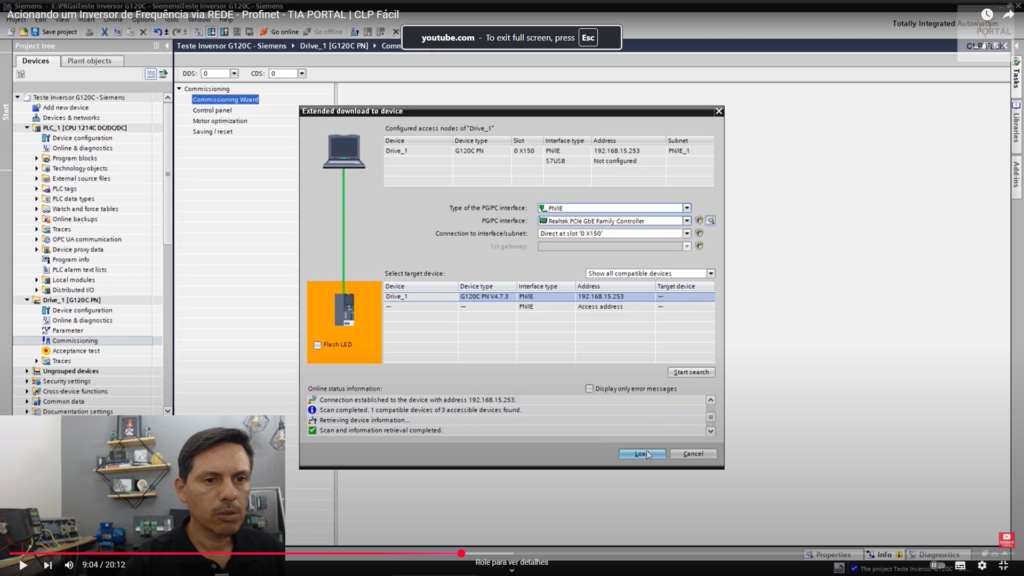
Task: Play the YouTube video
Action: 23,565
